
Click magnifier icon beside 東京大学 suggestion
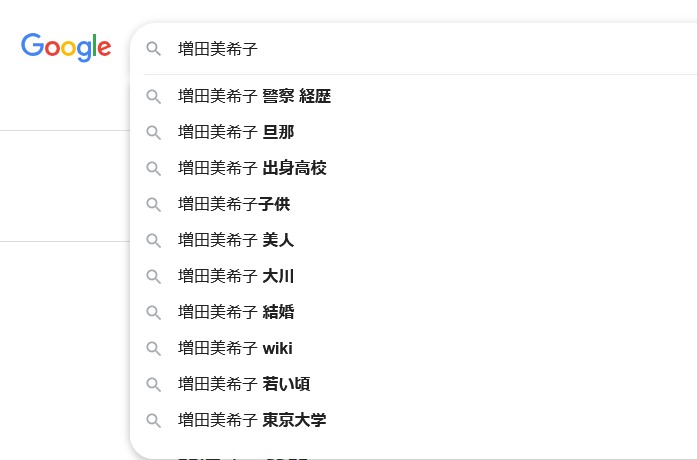tap(153, 420)
